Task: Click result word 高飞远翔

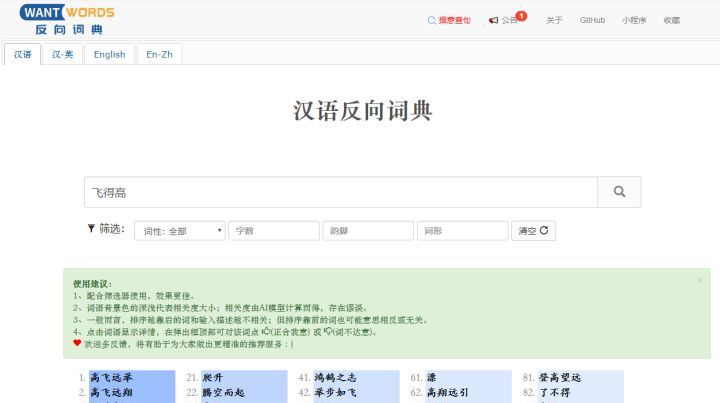Action: [112, 392]
